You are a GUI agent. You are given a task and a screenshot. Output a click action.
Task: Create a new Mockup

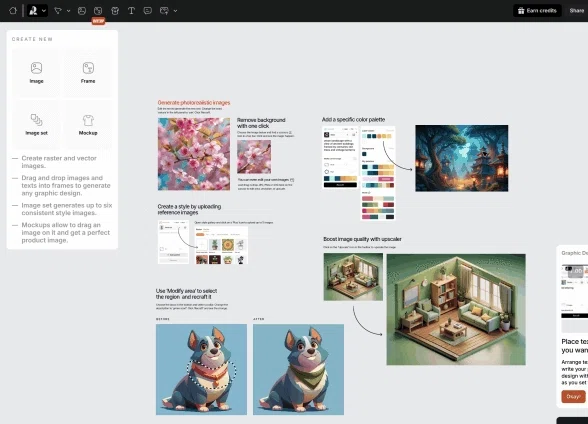(x=88, y=124)
